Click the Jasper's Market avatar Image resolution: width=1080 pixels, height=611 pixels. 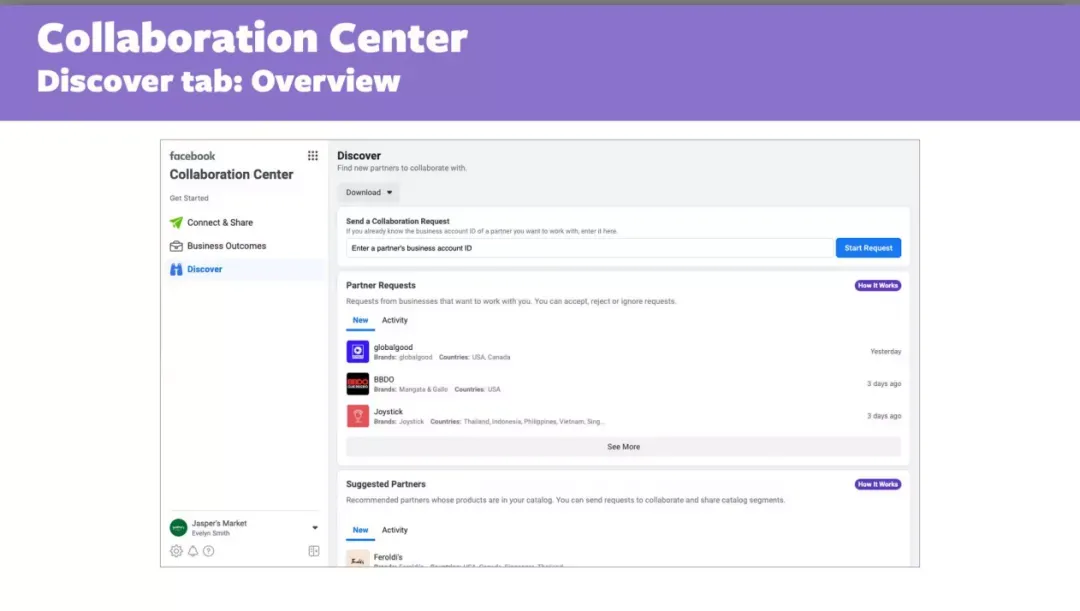tap(178, 528)
